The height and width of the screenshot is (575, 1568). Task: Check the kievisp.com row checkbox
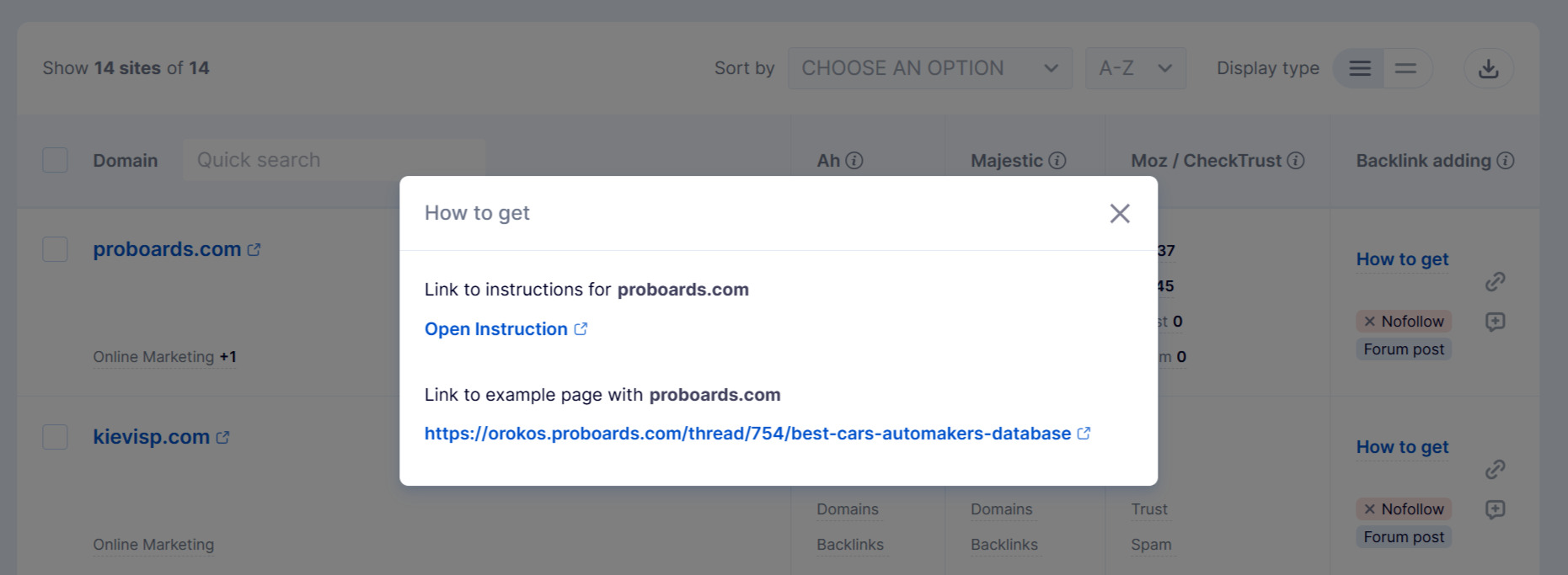click(x=55, y=437)
